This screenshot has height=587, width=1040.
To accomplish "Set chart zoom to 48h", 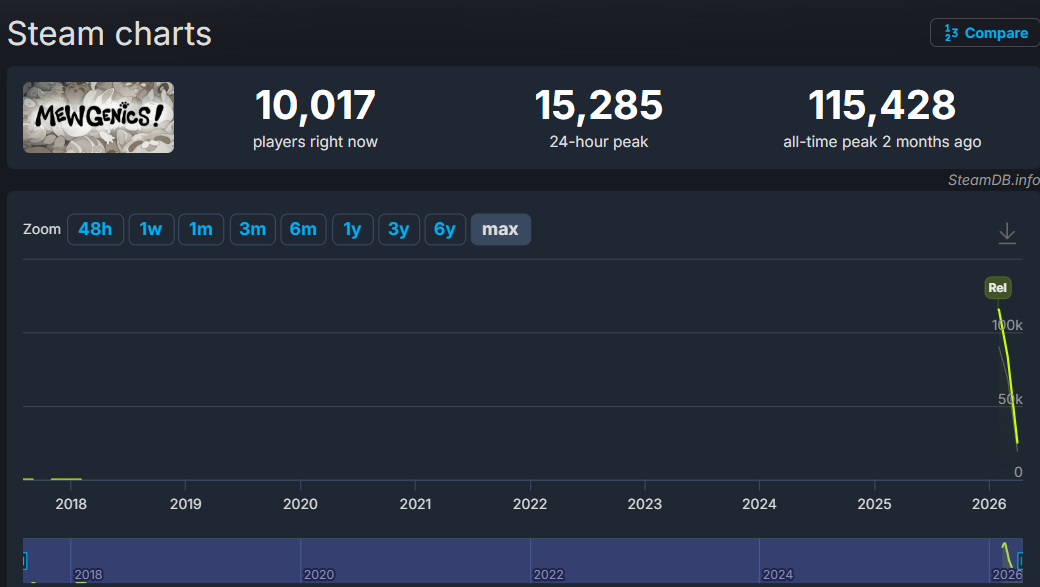I will 95,229.
